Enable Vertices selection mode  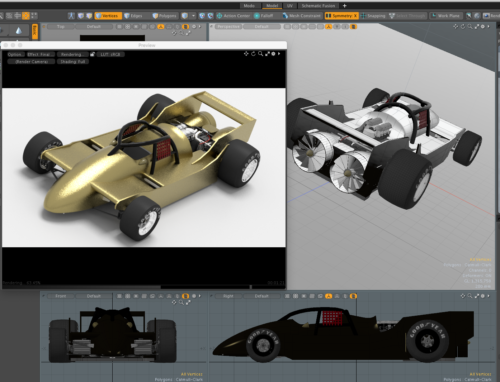coord(108,16)
